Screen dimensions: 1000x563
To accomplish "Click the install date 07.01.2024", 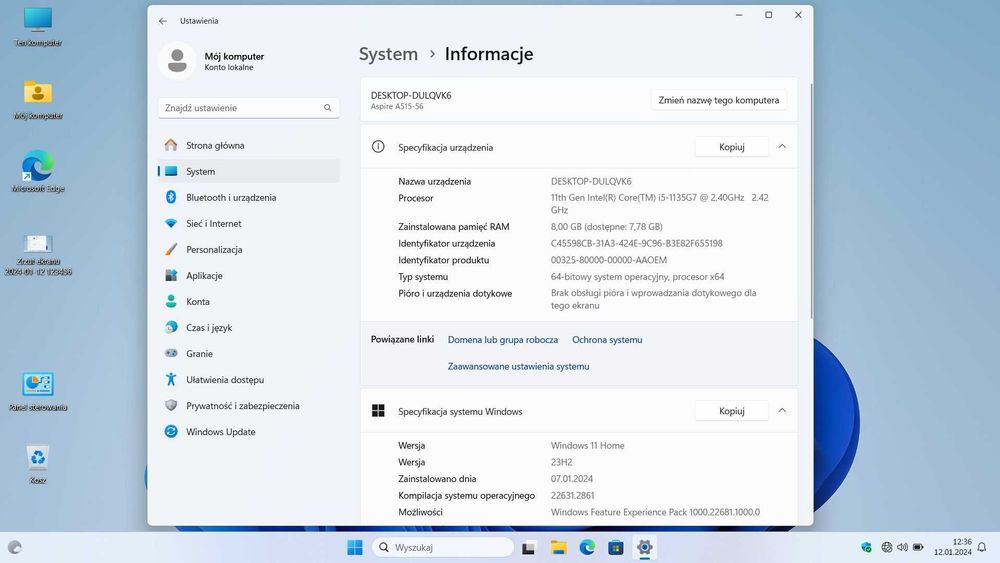I will pyautogui.click(x=572, y=479).
